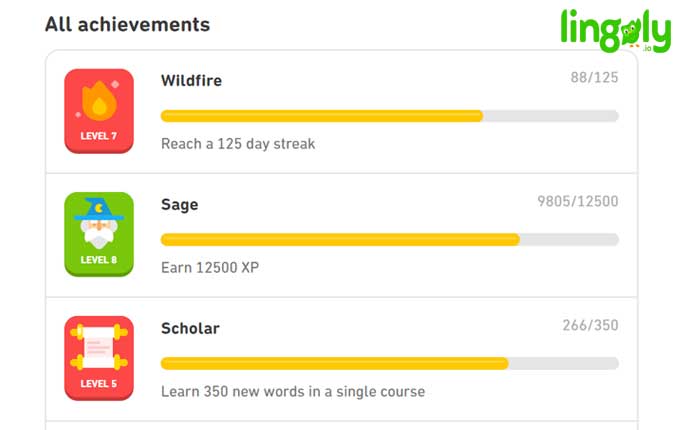Click the LEVEL 8 label on Sage badge
Screen dimensions: 700x430
tap(99, 260)
